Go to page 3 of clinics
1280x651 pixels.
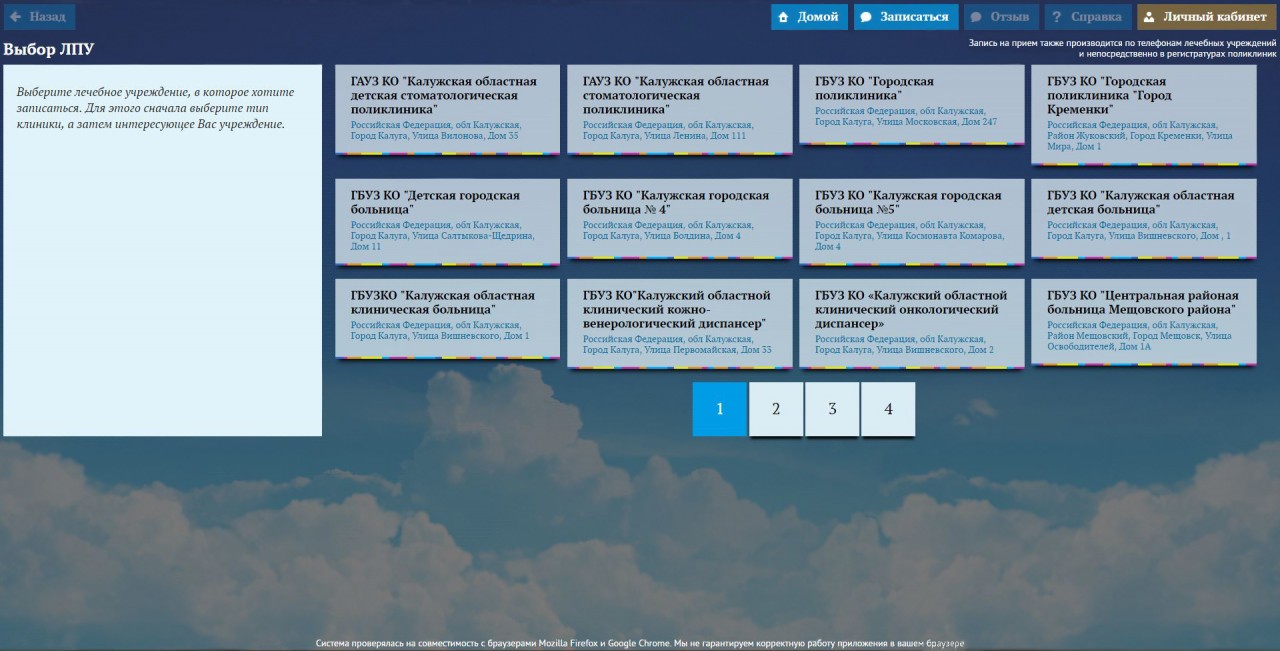tap(832, 409)
